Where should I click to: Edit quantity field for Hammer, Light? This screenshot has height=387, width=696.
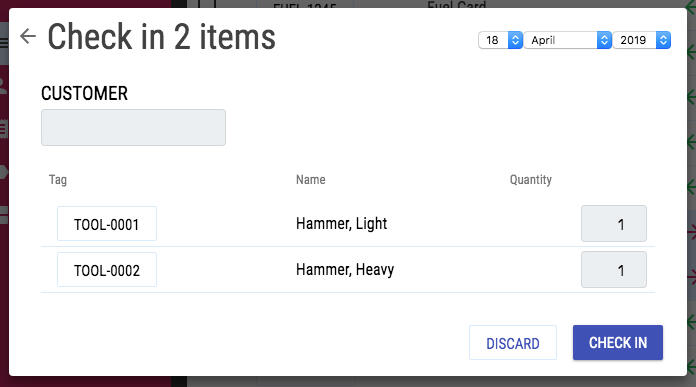pos(614,224)
